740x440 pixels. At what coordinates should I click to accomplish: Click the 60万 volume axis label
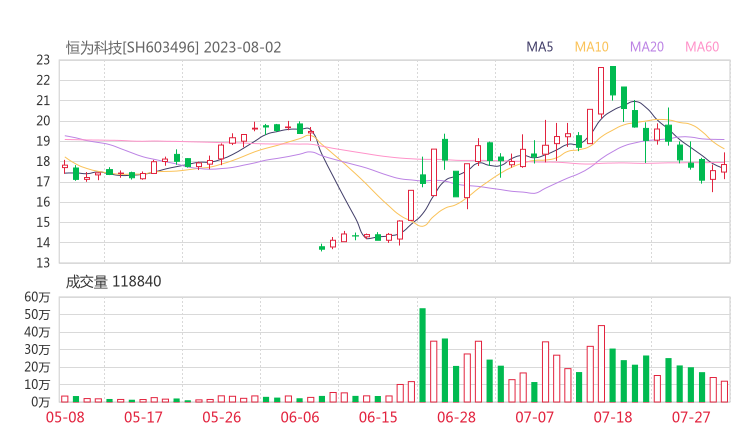pyautogui.click(x=37, y=297)
